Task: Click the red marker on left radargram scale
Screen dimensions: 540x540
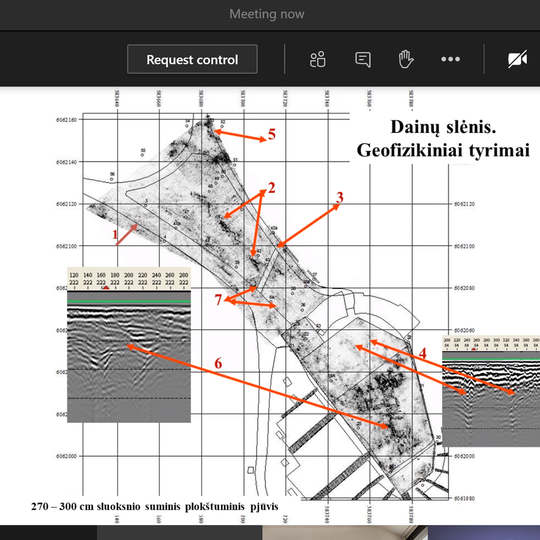Action: click(x=106, y=287)
